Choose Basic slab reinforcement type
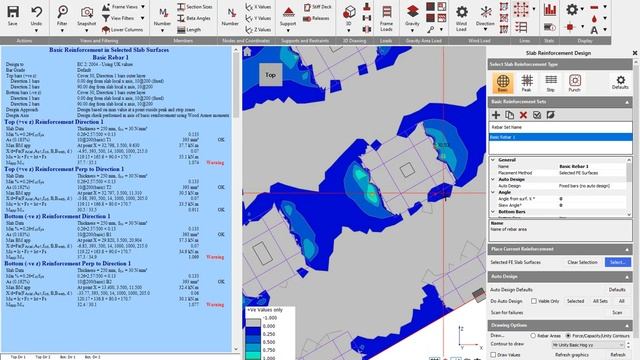640x360 pixels. pos(502,82)
